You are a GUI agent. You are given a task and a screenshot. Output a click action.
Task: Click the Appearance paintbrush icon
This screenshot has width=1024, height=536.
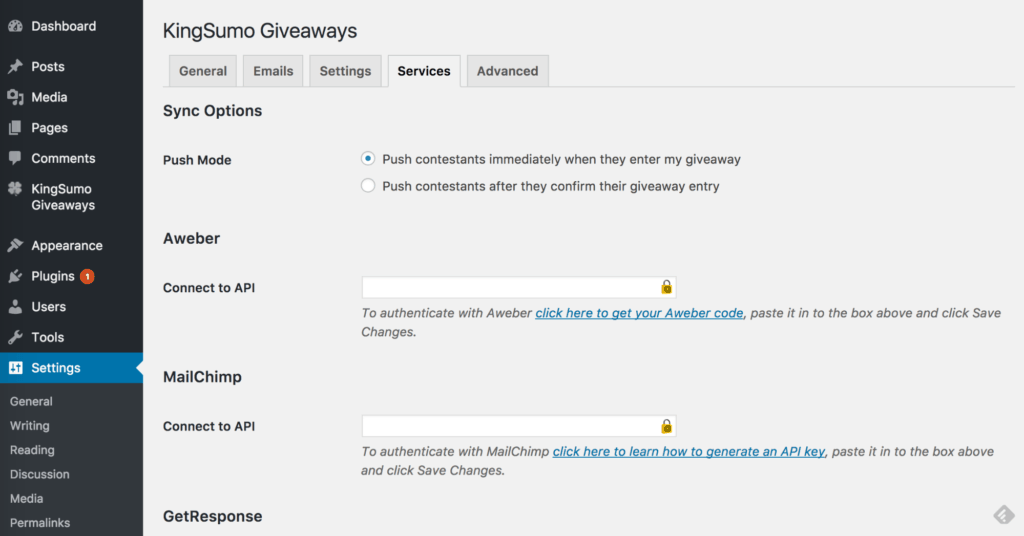(x=15, y=245)
